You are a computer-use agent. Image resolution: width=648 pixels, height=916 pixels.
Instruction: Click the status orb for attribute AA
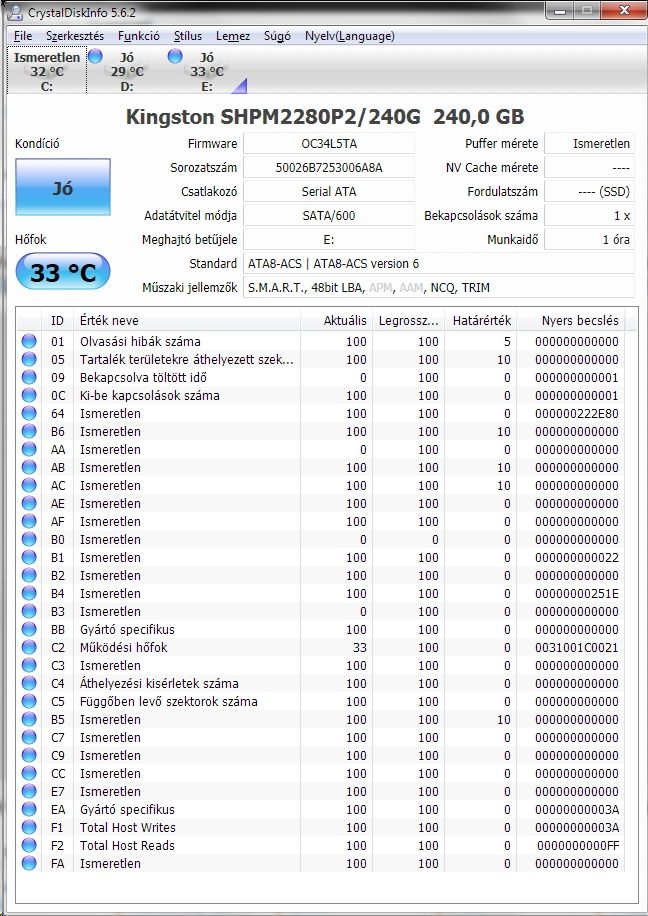click(29, 449)
